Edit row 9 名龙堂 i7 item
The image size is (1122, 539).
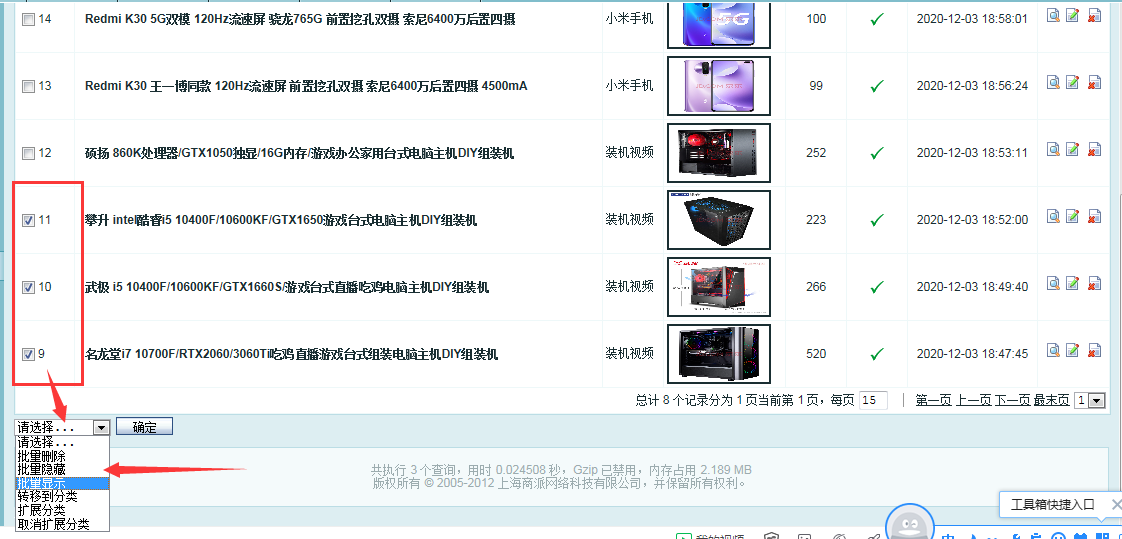tap(1072, 349)
